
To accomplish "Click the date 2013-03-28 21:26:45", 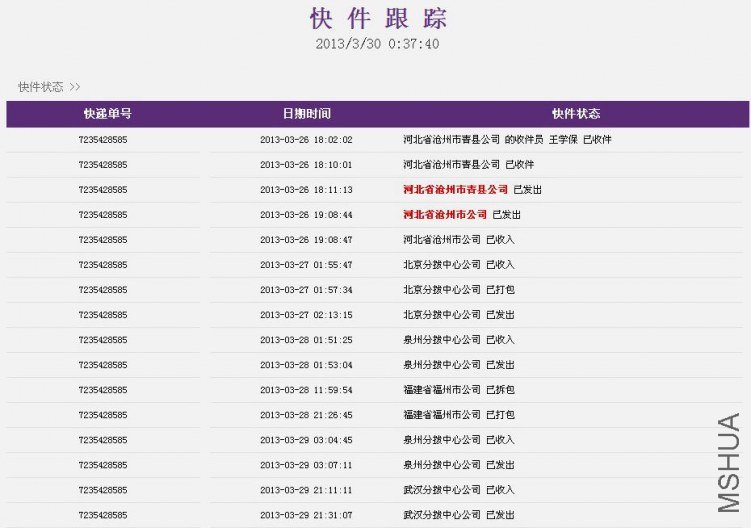I will [x=306, y=415].
